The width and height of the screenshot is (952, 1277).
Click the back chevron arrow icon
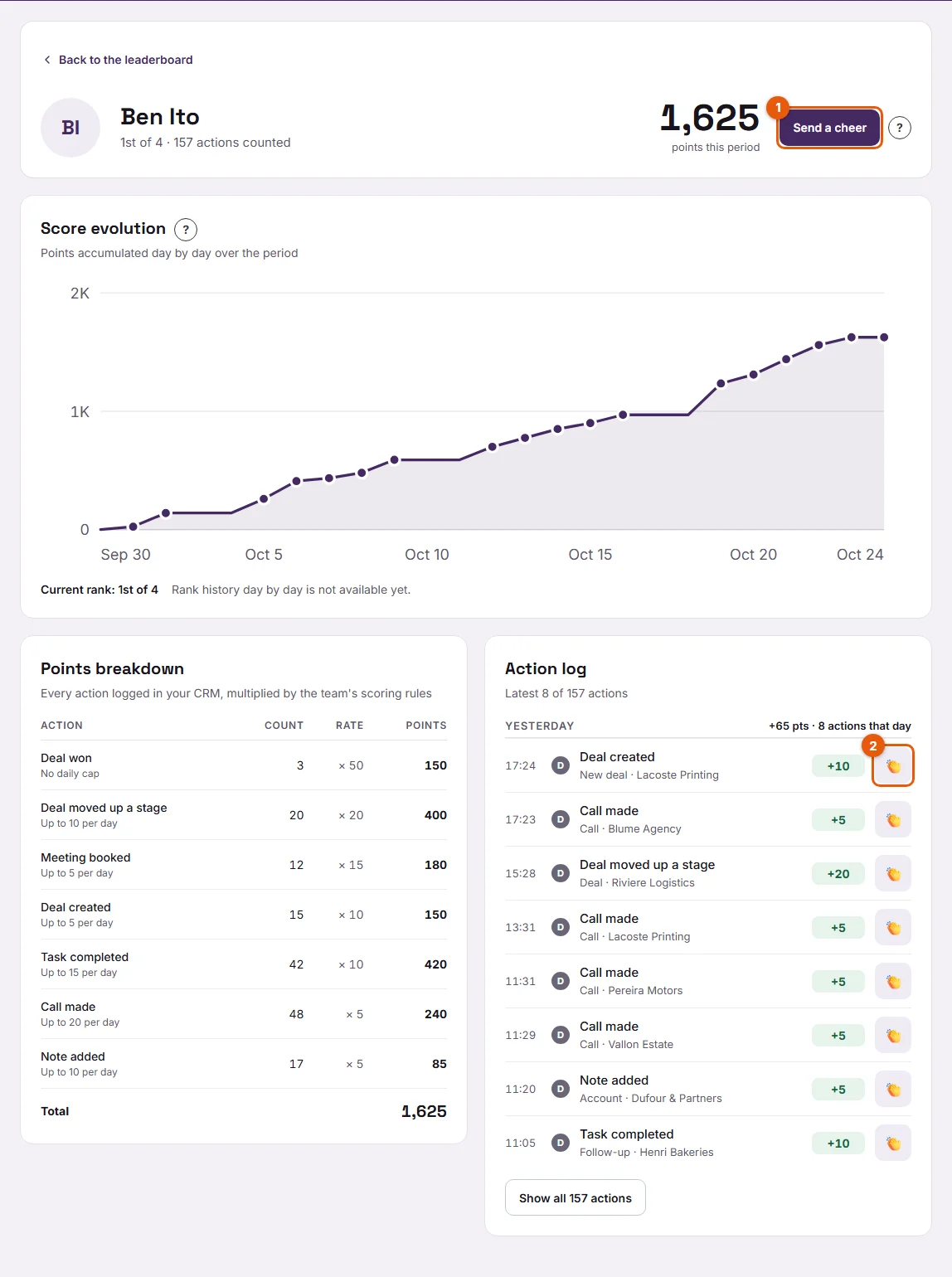tap(47, 60)
